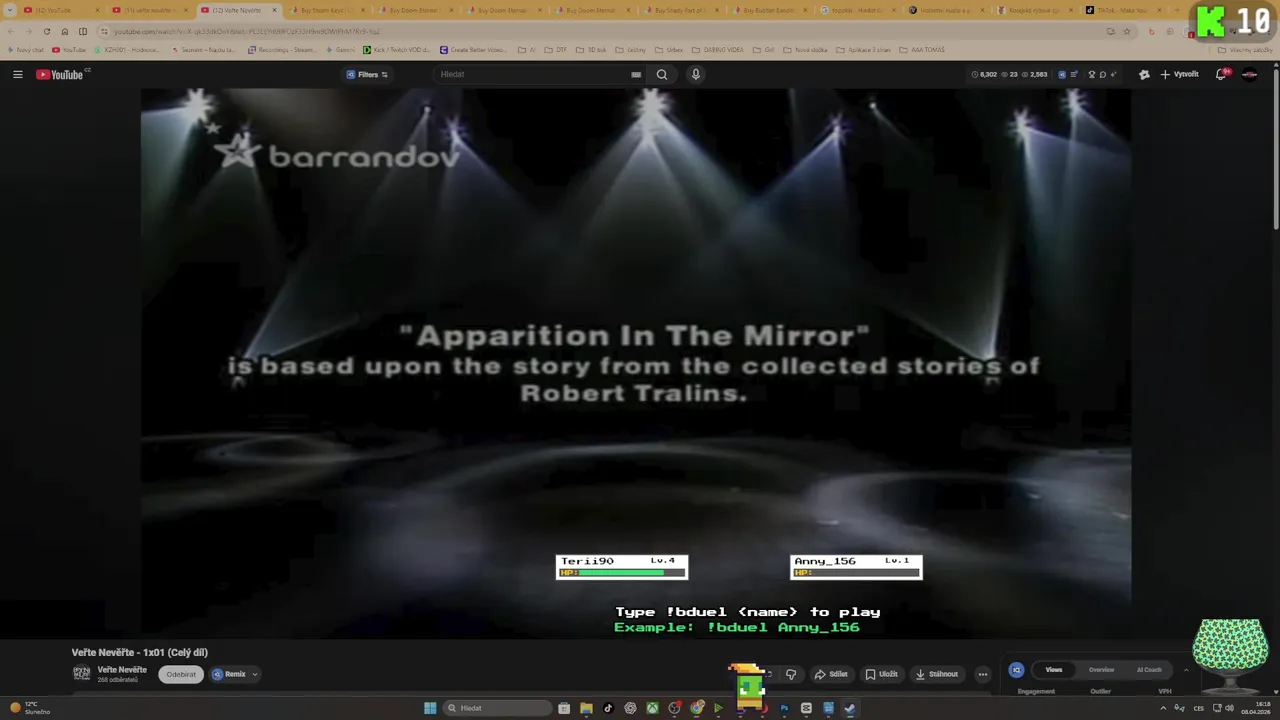Click the Uložit save button

click(882, 674)
